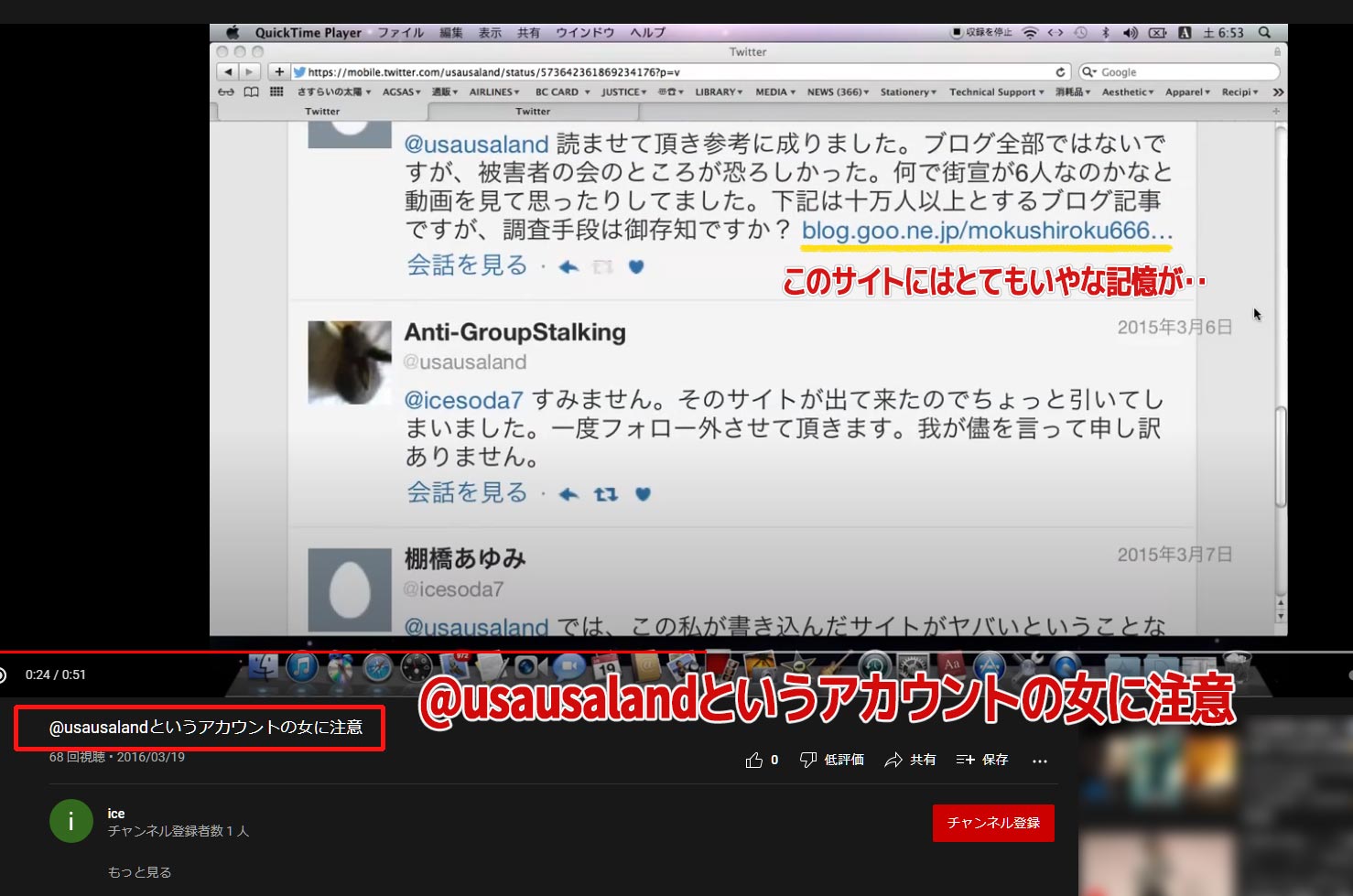Click the egg avatar of 棚橋あゆみ

[x=350, y=590]
